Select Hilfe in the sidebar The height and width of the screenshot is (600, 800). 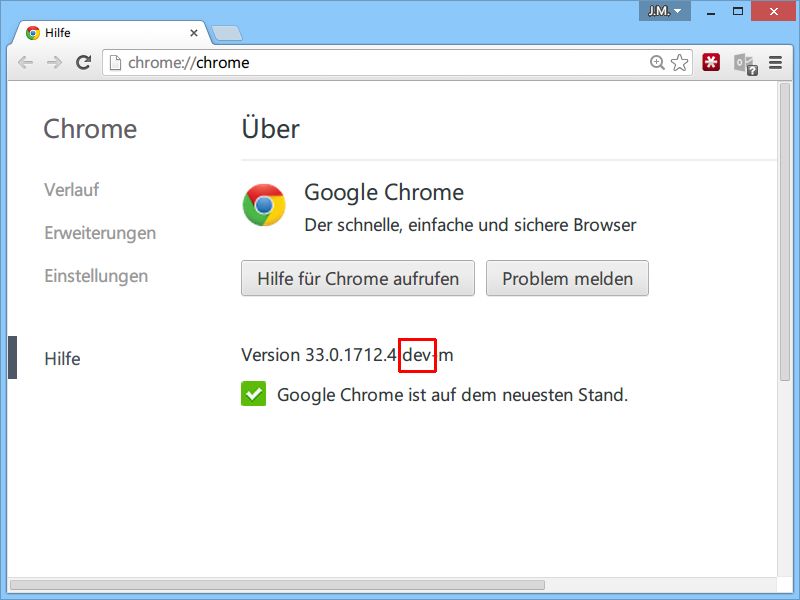tap(62, 359)
